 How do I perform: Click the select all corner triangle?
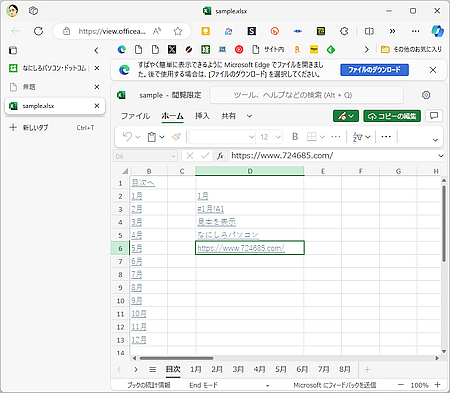pyautogui.click(x=125, y=171)
